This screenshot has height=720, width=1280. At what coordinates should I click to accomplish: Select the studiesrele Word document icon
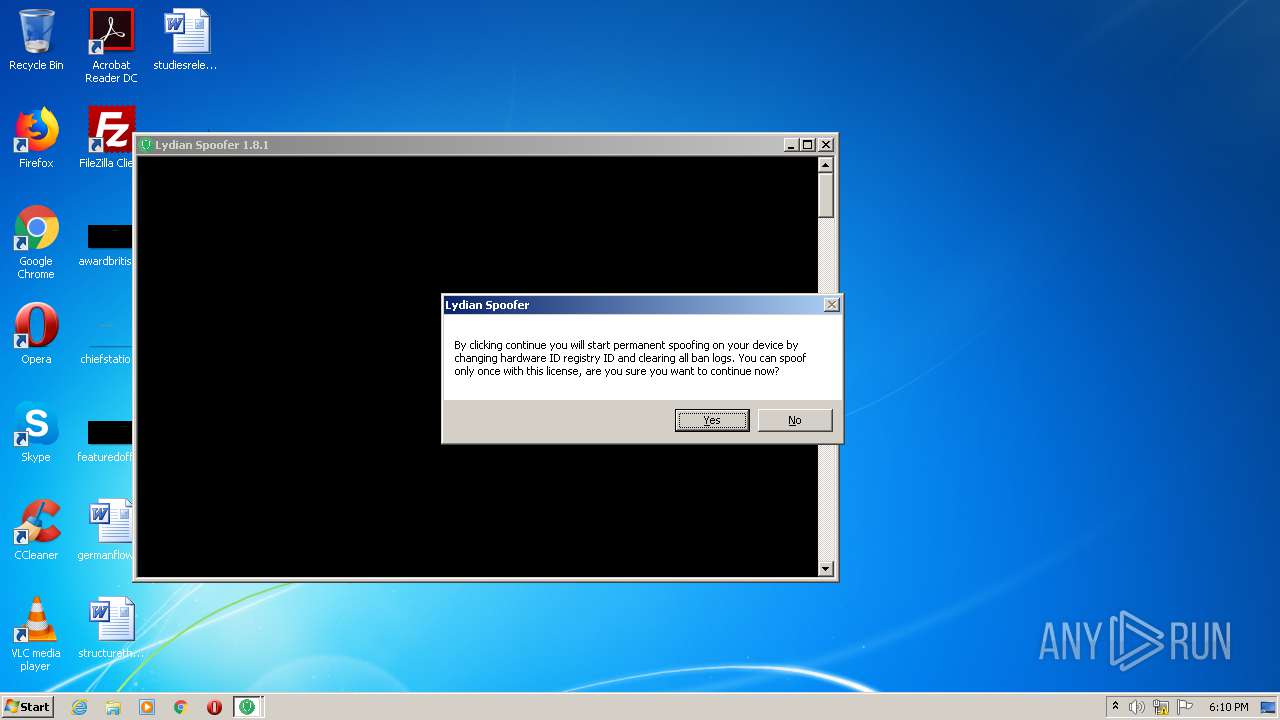[186, 40]
